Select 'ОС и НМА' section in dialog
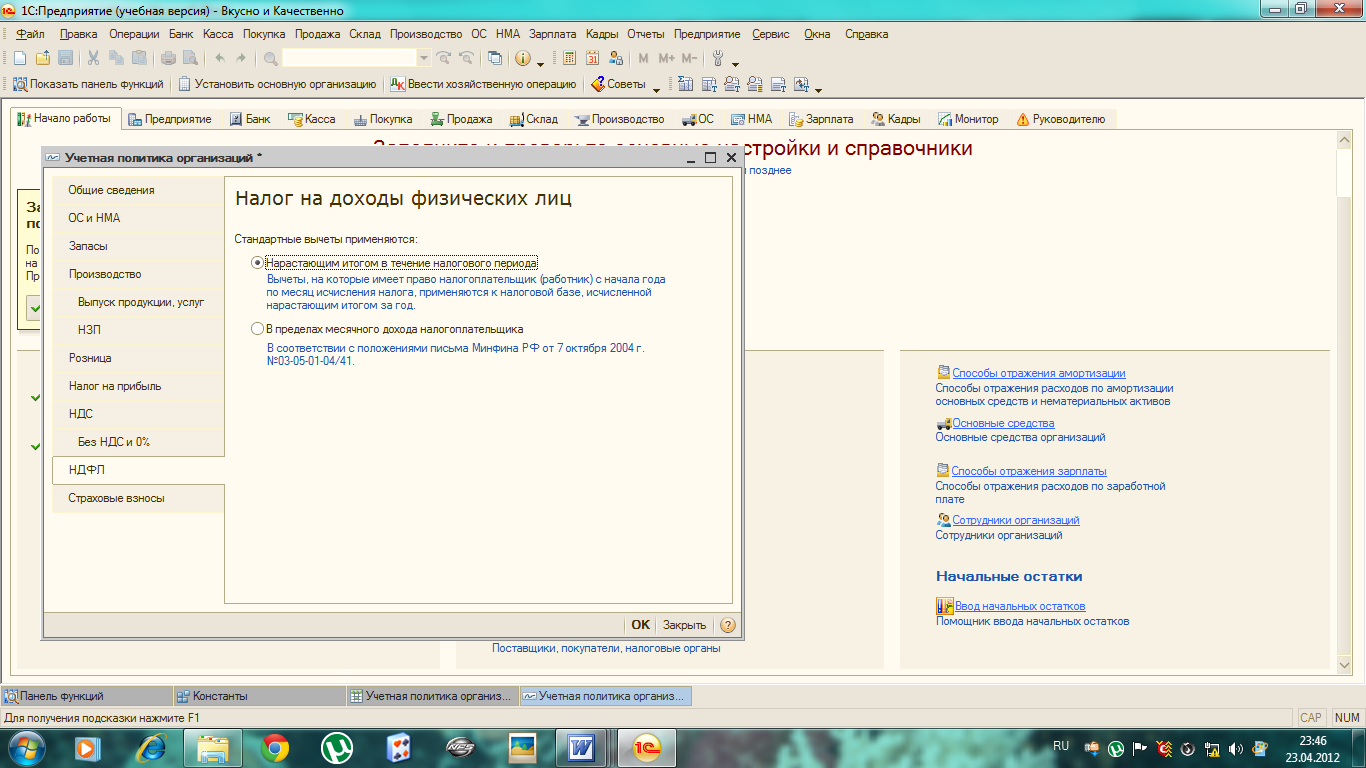The height and width of the screenshot is (768, 1366). pyautogui.click(x=138, y=218)
